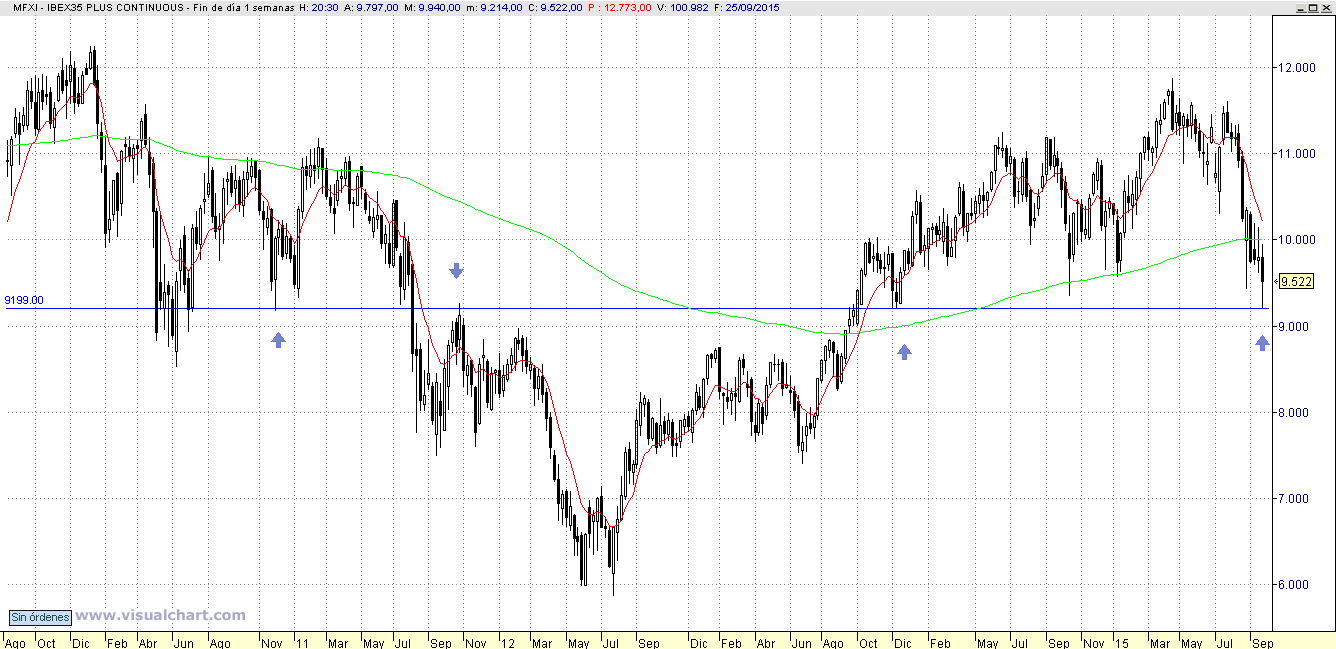Click the M: 9.940,00 high value
This screenshot has width=1336, height=649.
(x=432, y=7)
